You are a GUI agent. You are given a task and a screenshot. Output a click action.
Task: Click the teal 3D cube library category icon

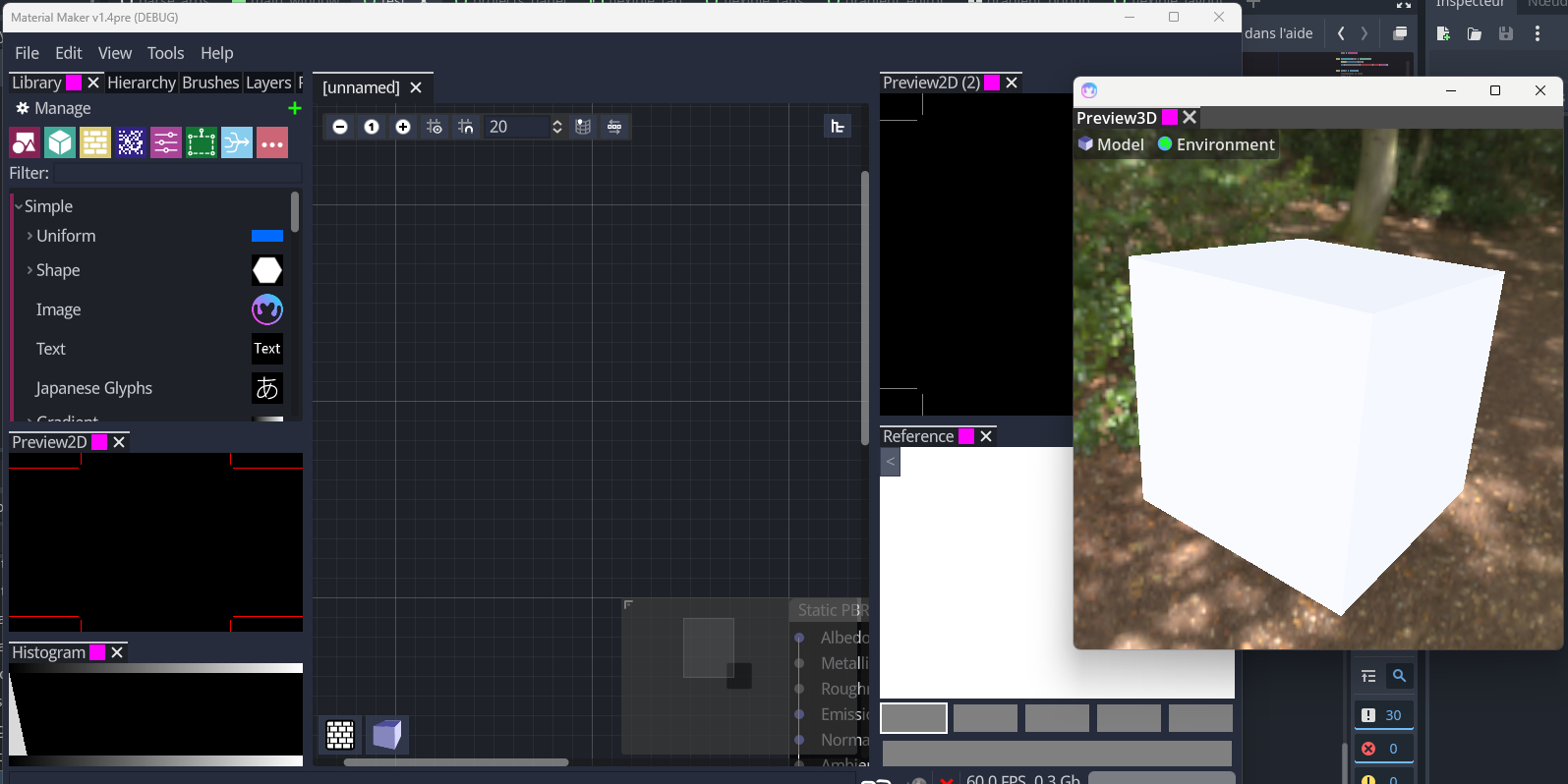tap(60, 143)
